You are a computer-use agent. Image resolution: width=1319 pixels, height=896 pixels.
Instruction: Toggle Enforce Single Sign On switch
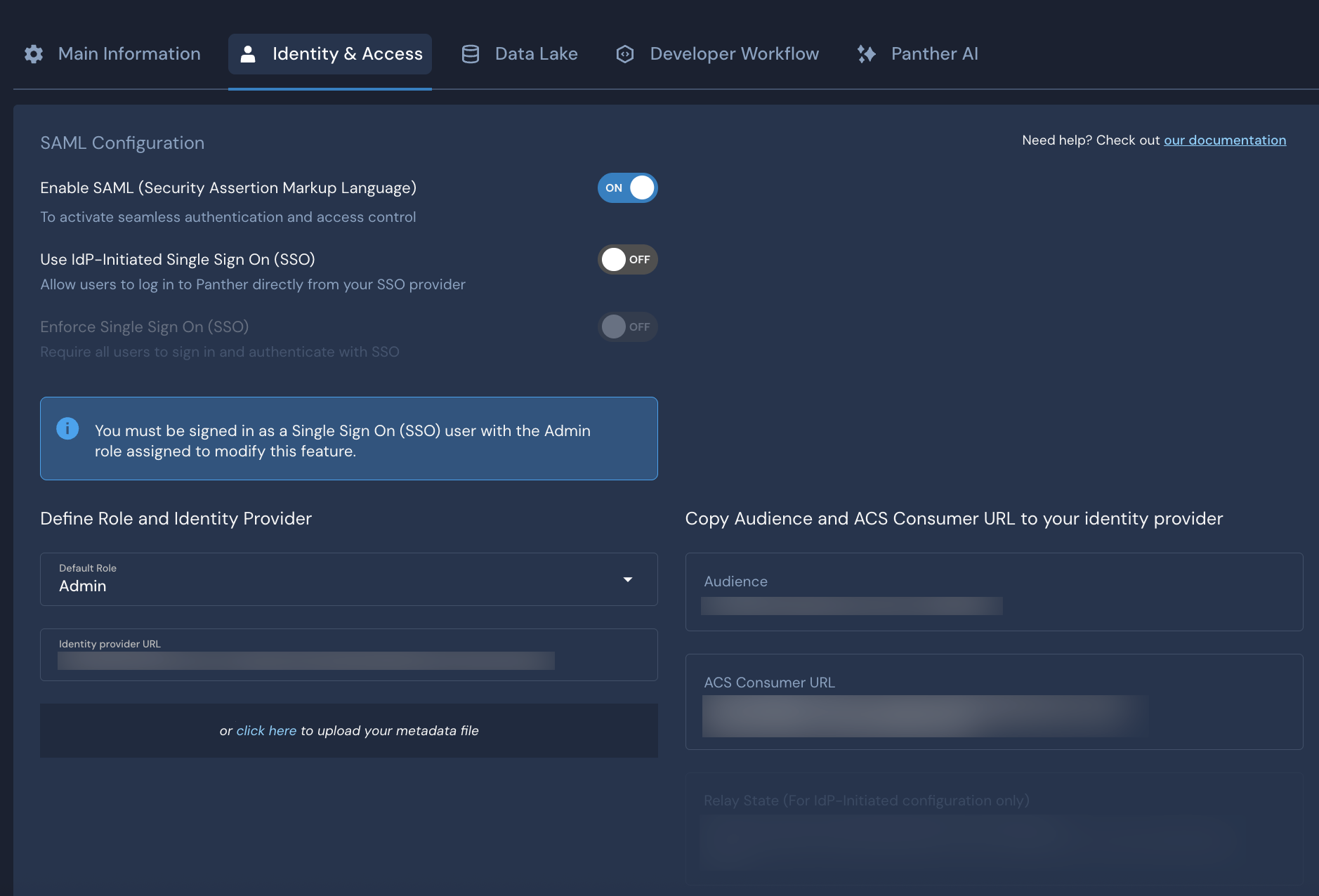[x=628, y=327]
